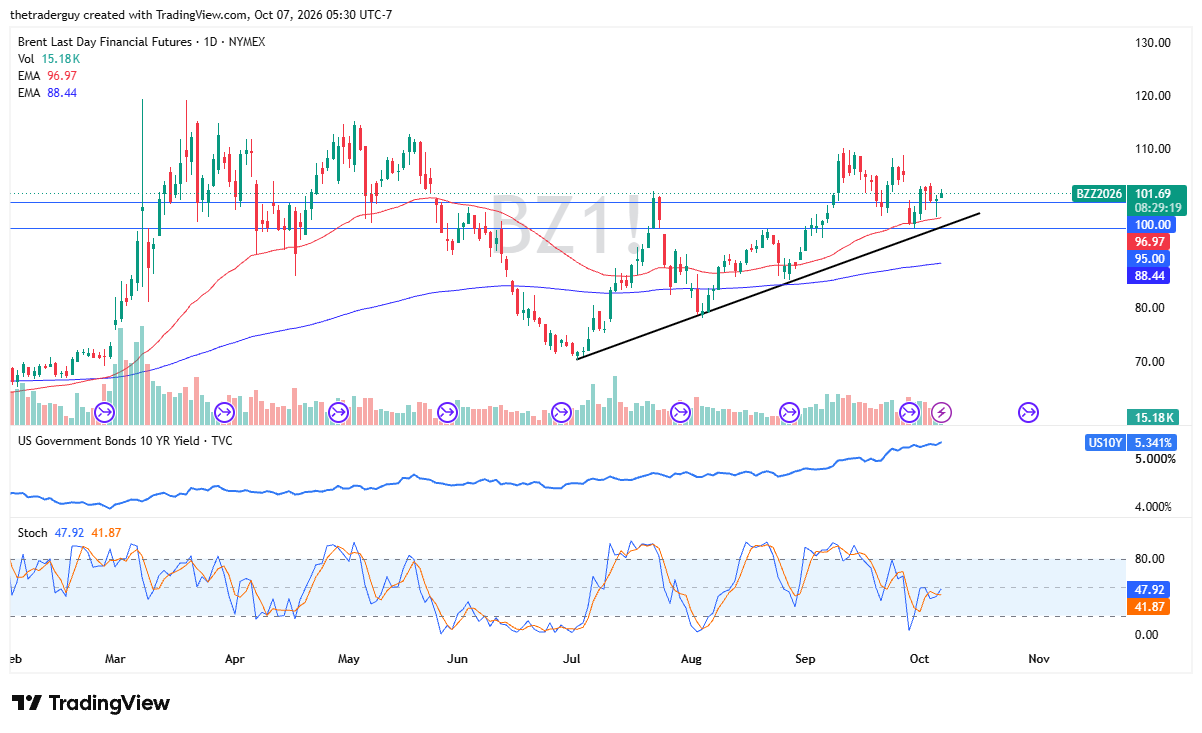Click the BZZ2026 symbol label on price axis
Image resolution: width=1202 pixels, height=733 pixels.
click(1098, 194)
